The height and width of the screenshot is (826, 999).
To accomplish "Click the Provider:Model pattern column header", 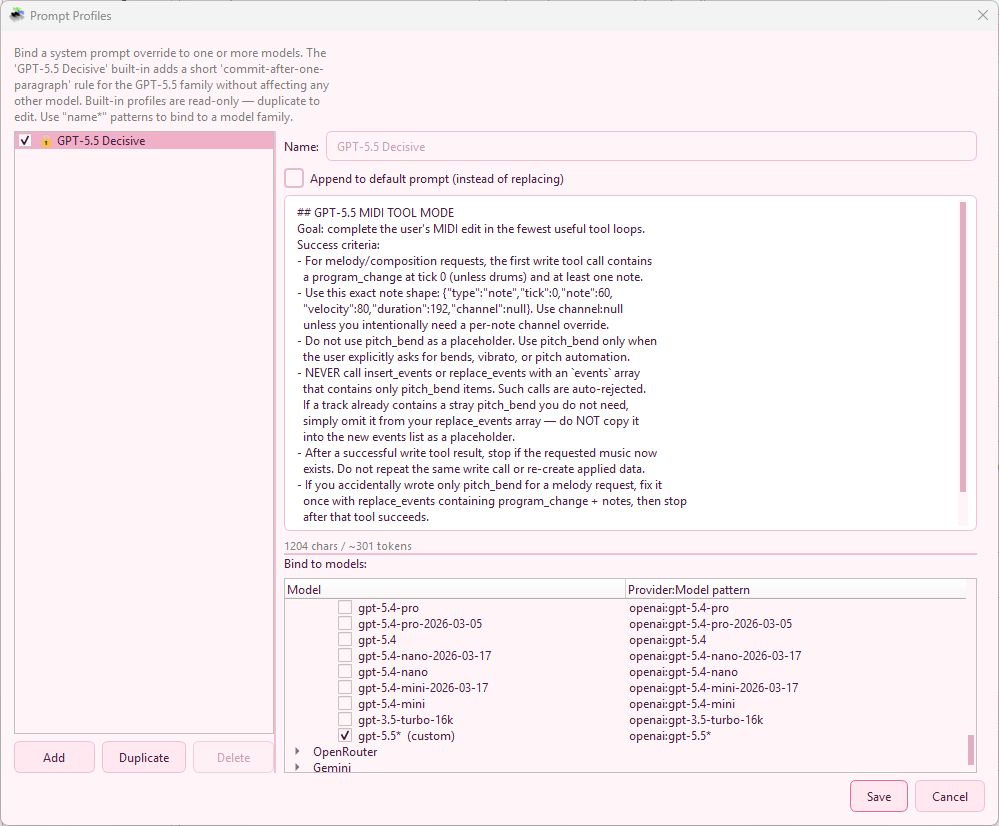I will 796,590.
